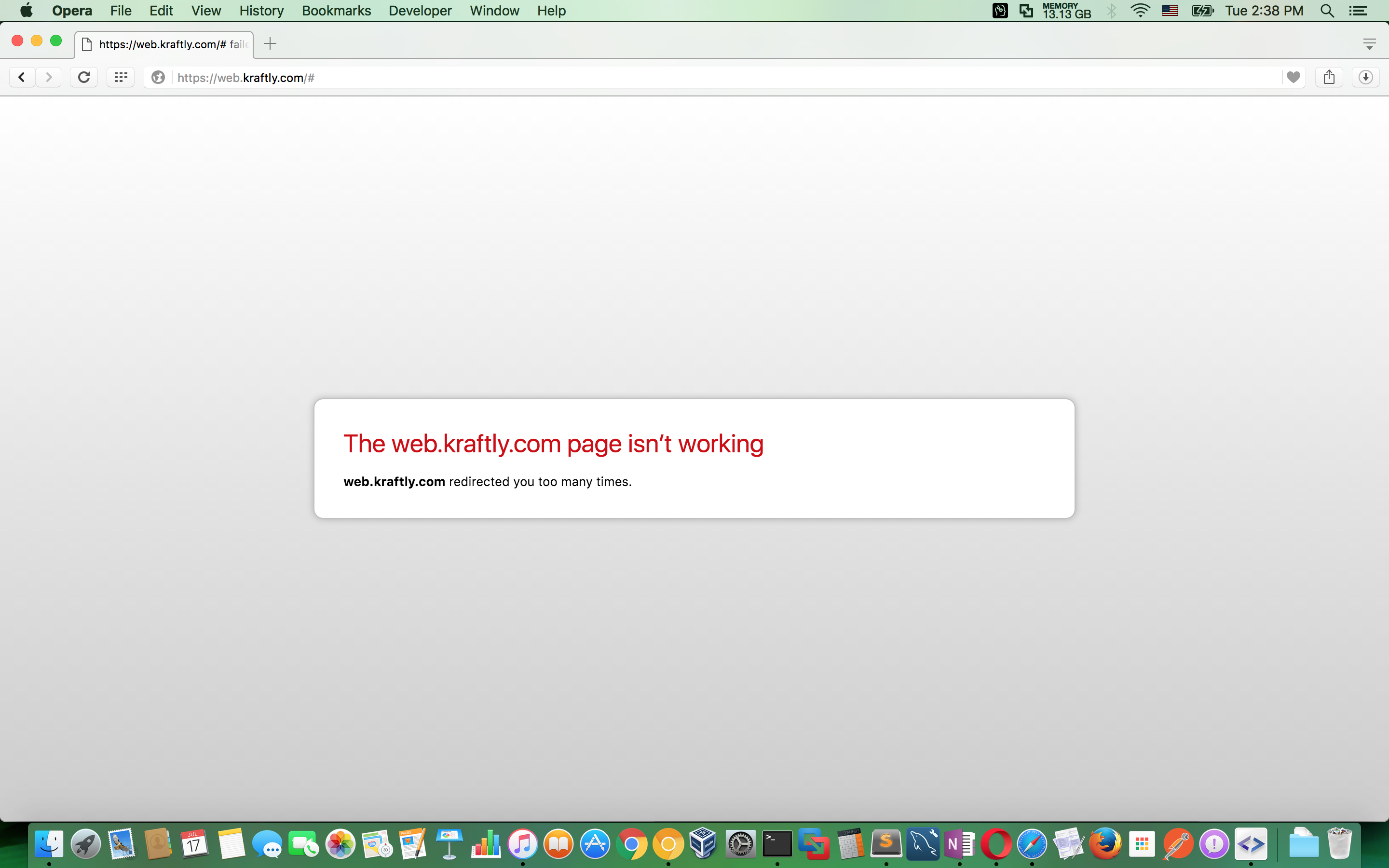Launch MySQL Workbench from the Dock

tap(923, 844)
